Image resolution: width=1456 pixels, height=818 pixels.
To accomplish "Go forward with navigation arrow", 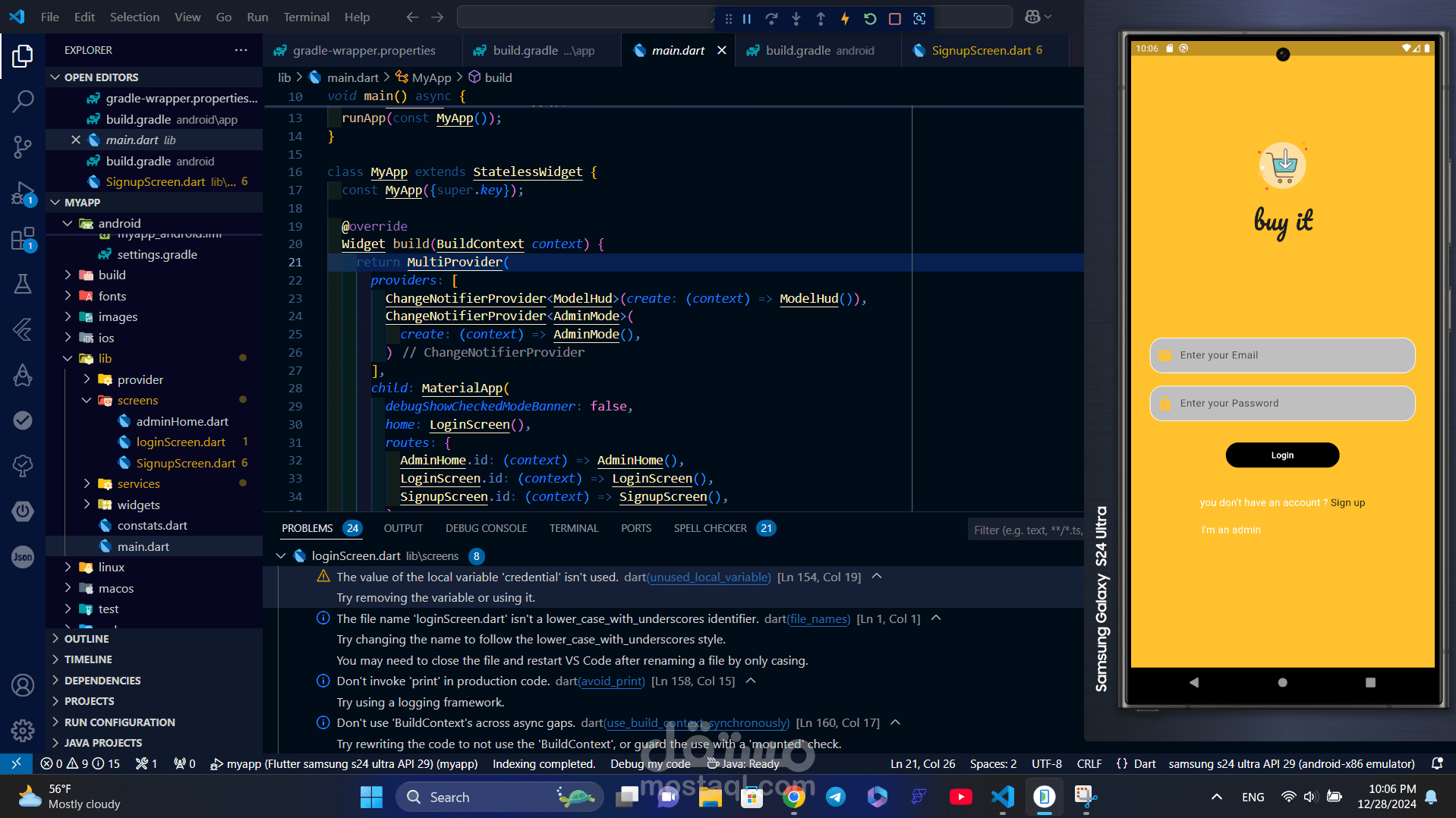I will pyautogui.click(x=437, y=17).
